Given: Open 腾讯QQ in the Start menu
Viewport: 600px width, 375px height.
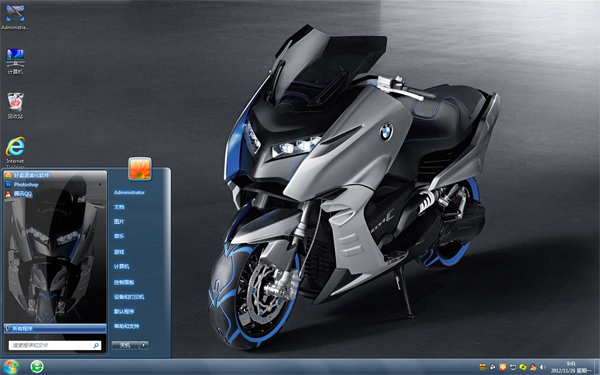Looking at the screenshot, I should 55,194.
